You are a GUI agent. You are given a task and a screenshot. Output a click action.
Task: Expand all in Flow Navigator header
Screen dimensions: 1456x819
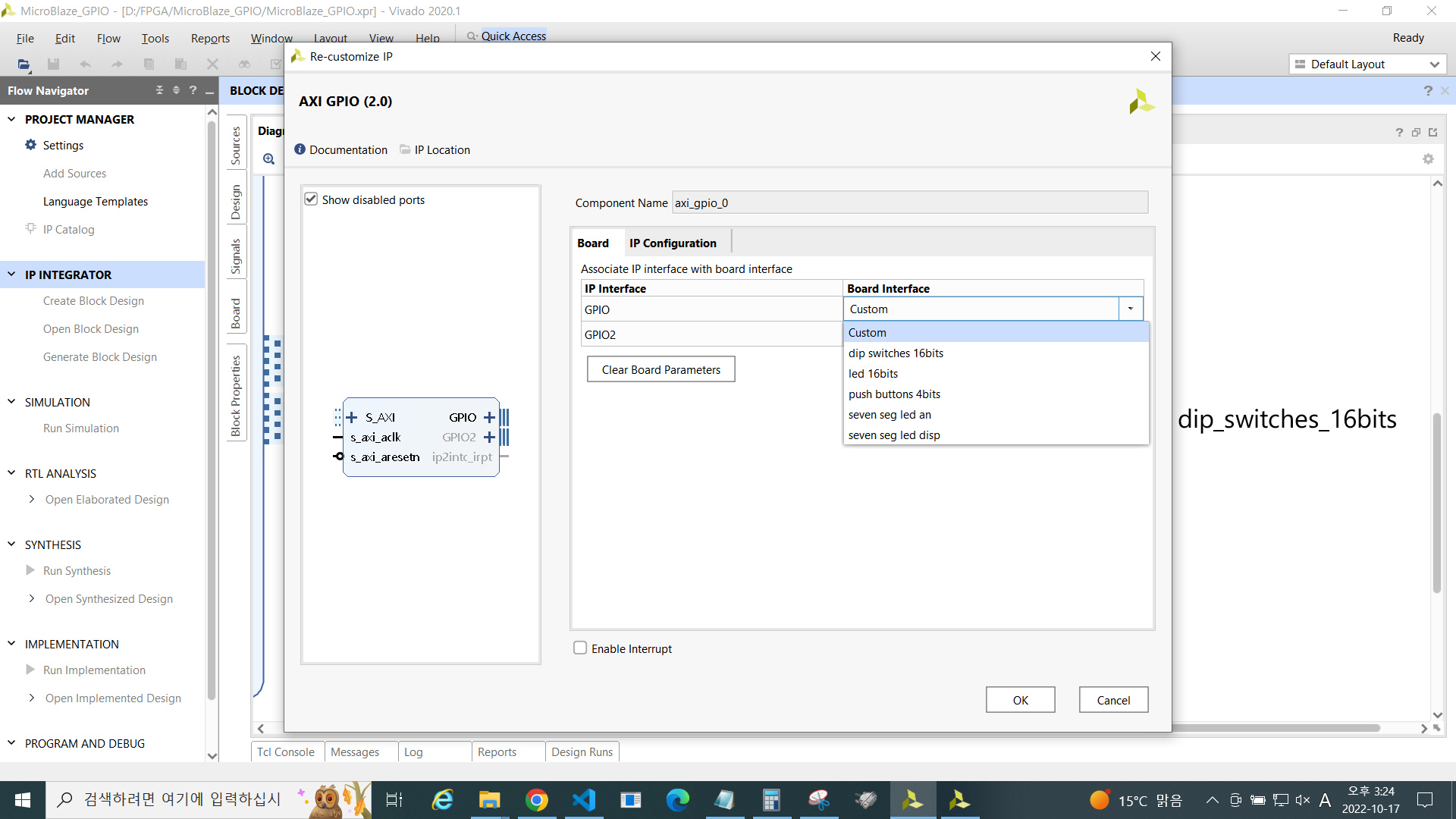(x=176, y=90)
